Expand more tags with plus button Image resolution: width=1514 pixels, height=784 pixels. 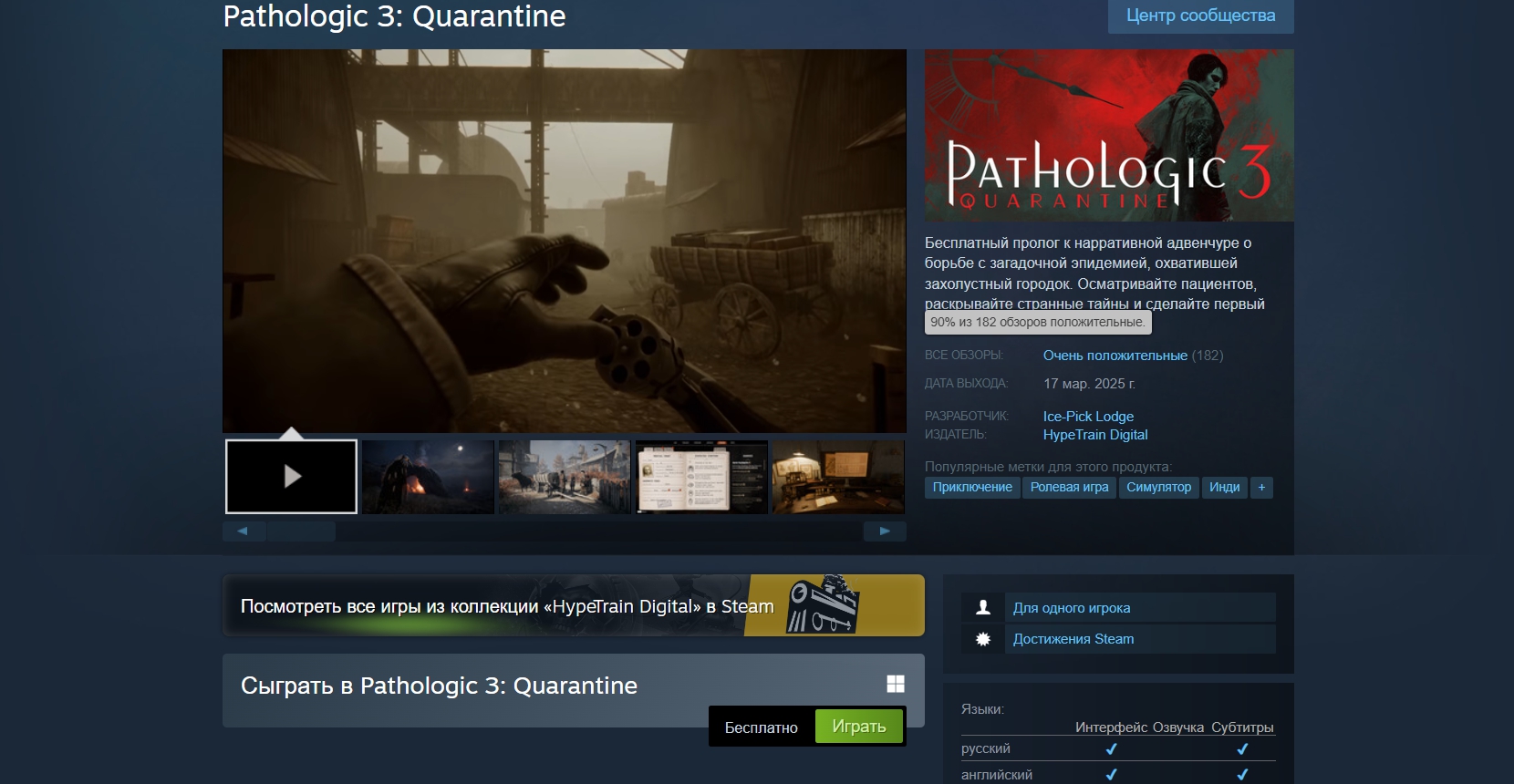1261,488
